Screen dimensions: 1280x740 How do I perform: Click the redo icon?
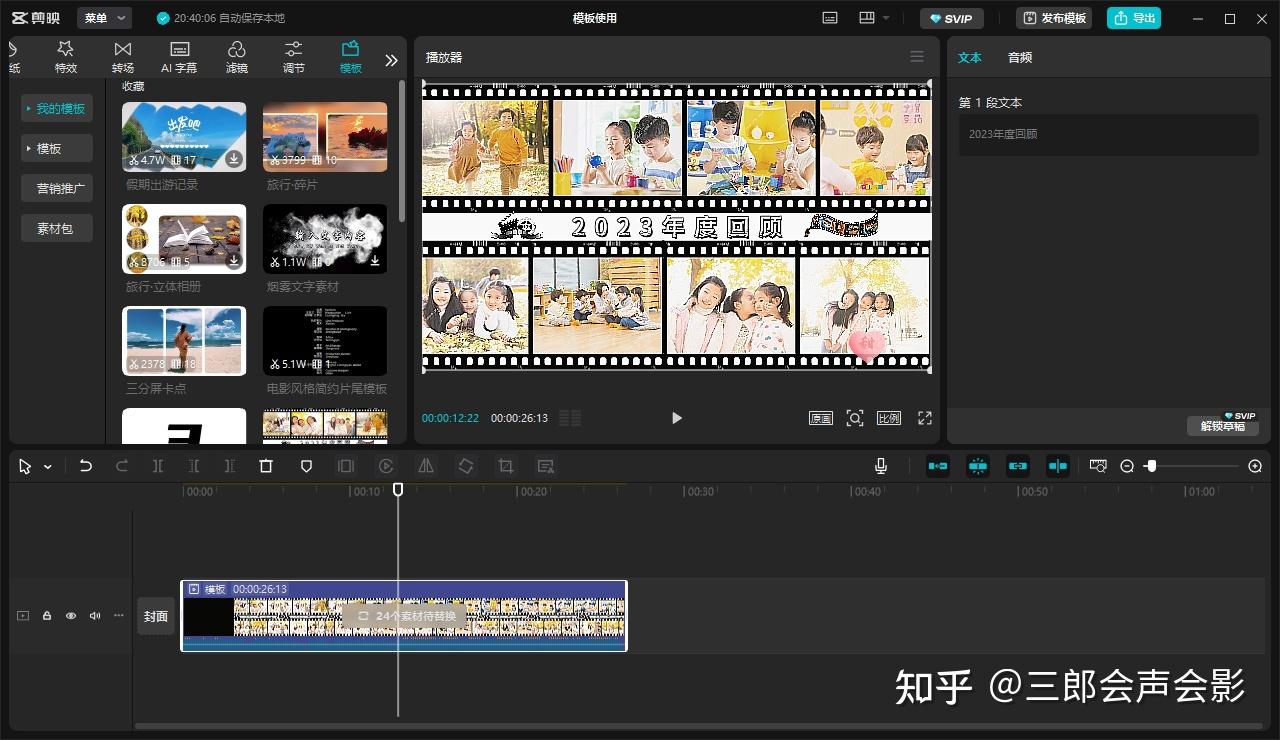click(x=121, y=466)
